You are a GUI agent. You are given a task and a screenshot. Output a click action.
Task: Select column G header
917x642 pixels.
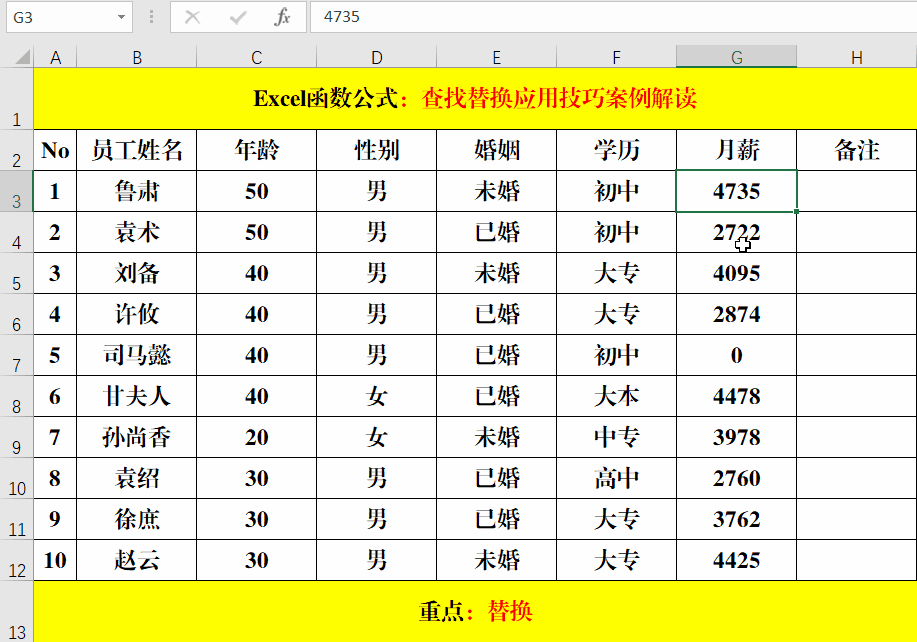pyautogui.click(x=736, y=57)
